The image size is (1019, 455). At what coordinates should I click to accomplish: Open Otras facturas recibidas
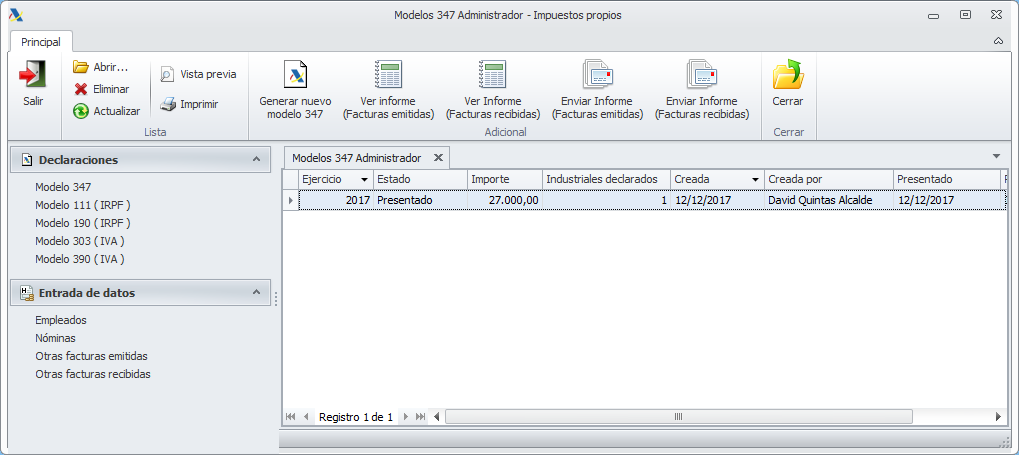coord(93,374)
